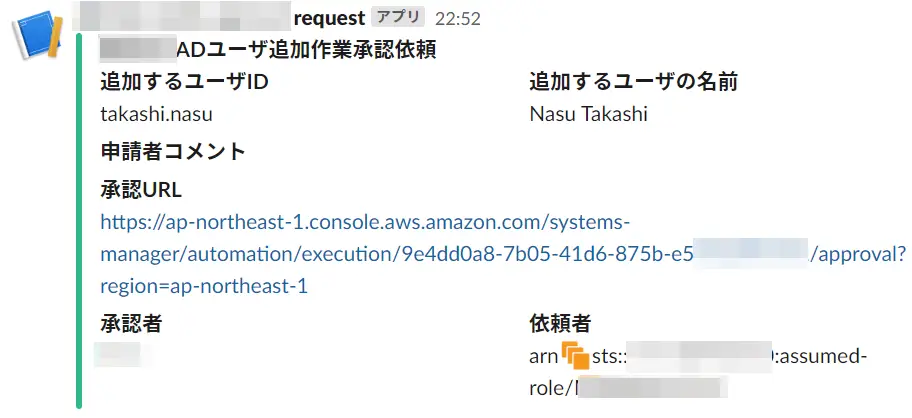Click the green attachment bar on the left
The height and width of the screenshot is (418, 912).
(x=79, y=221)
